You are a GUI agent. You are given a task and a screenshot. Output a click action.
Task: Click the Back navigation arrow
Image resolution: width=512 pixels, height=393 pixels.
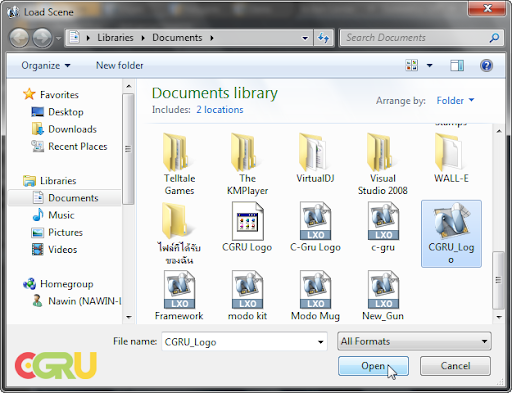pyautogui.click(x=19, y=38)
